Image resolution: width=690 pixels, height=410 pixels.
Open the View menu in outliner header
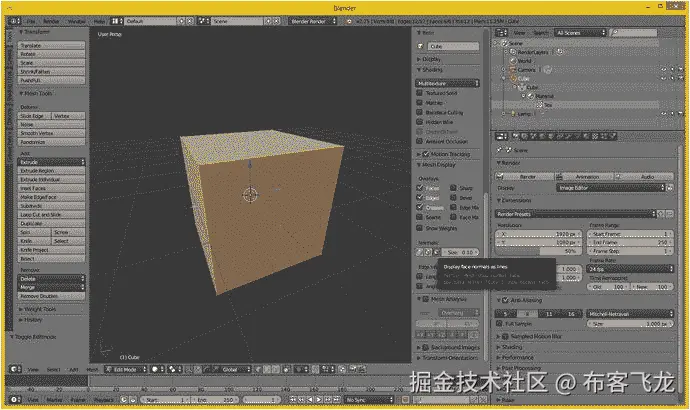click(520, 33)
